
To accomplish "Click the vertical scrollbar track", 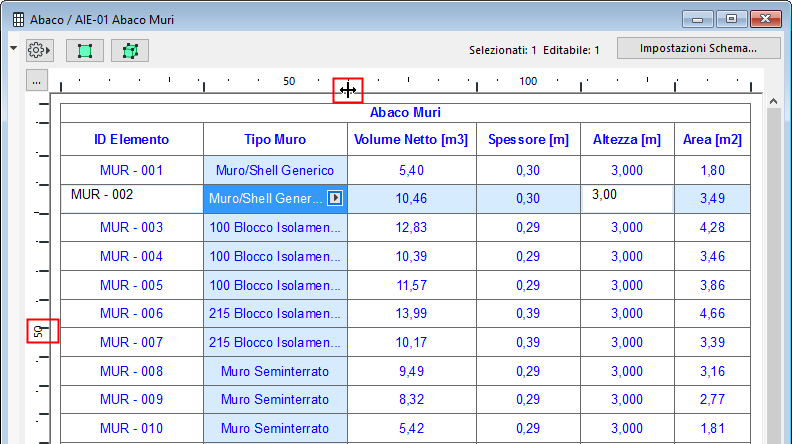I will click(x=773, y=276).
